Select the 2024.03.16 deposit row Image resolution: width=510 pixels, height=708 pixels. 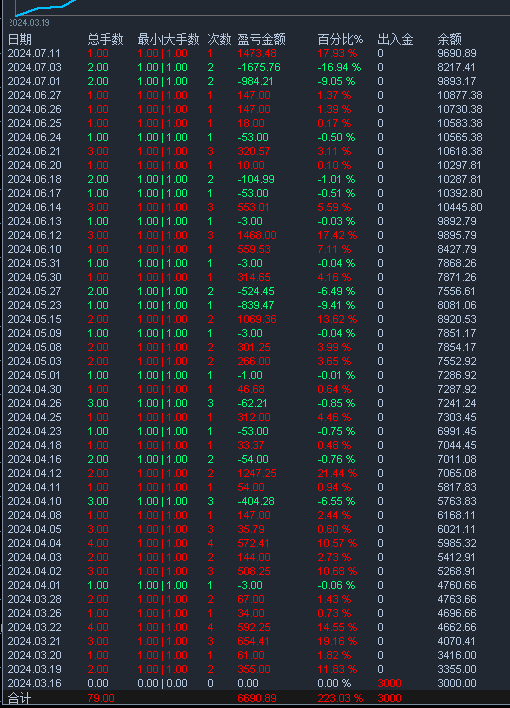point(255,683)
